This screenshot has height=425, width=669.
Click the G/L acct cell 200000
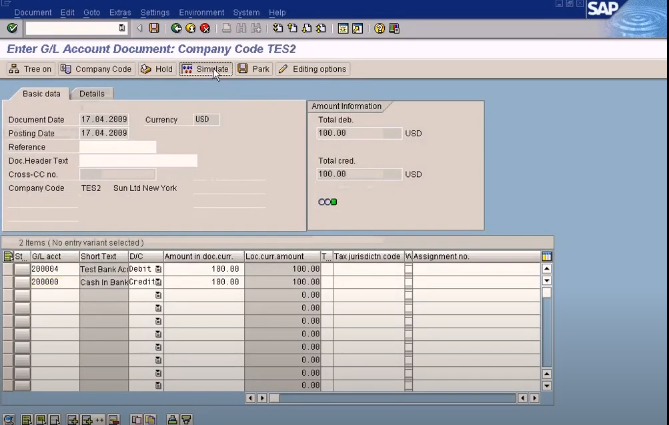coord(55,282)
